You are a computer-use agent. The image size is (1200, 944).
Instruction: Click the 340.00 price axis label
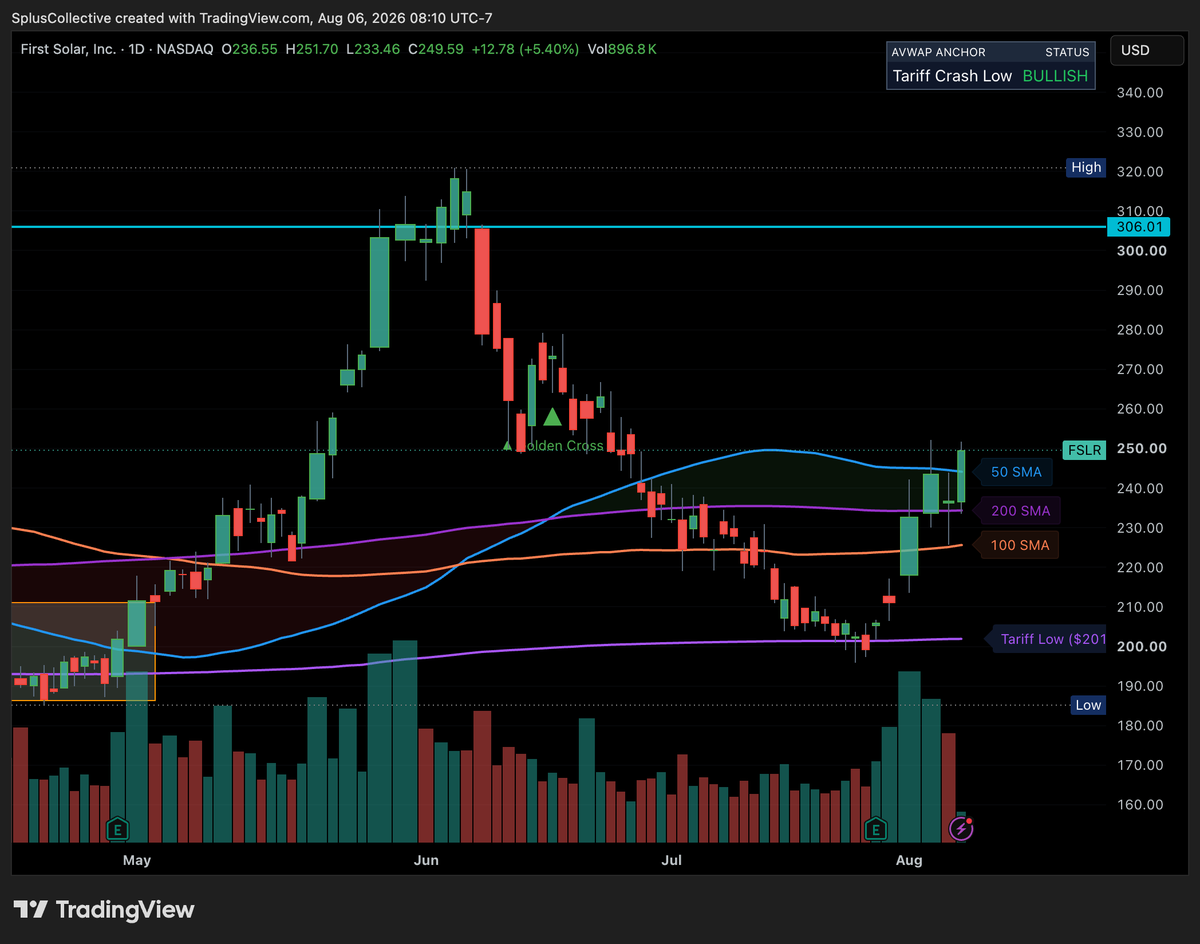click(x=1139, y=92)
